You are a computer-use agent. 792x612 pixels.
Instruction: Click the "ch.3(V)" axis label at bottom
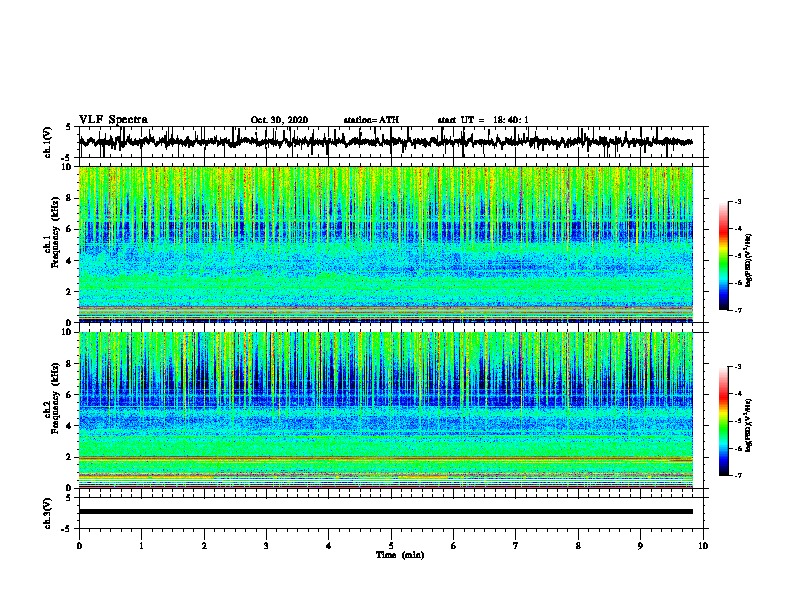click(x=48, y=513)
